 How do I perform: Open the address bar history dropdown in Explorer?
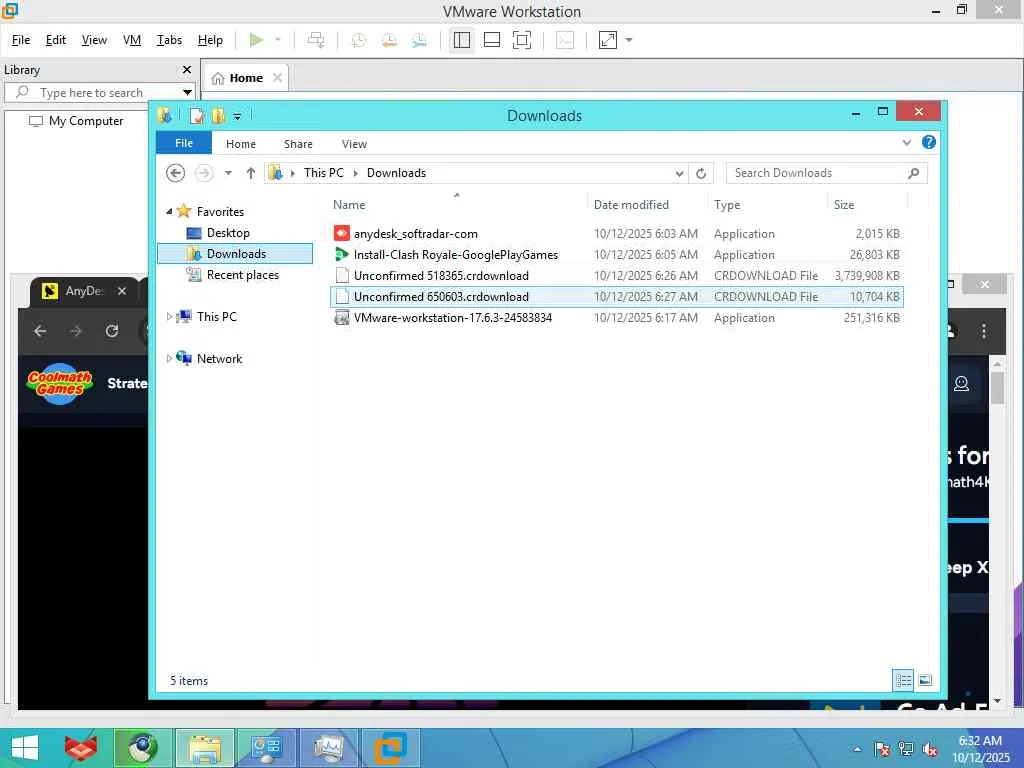[679, 173]
